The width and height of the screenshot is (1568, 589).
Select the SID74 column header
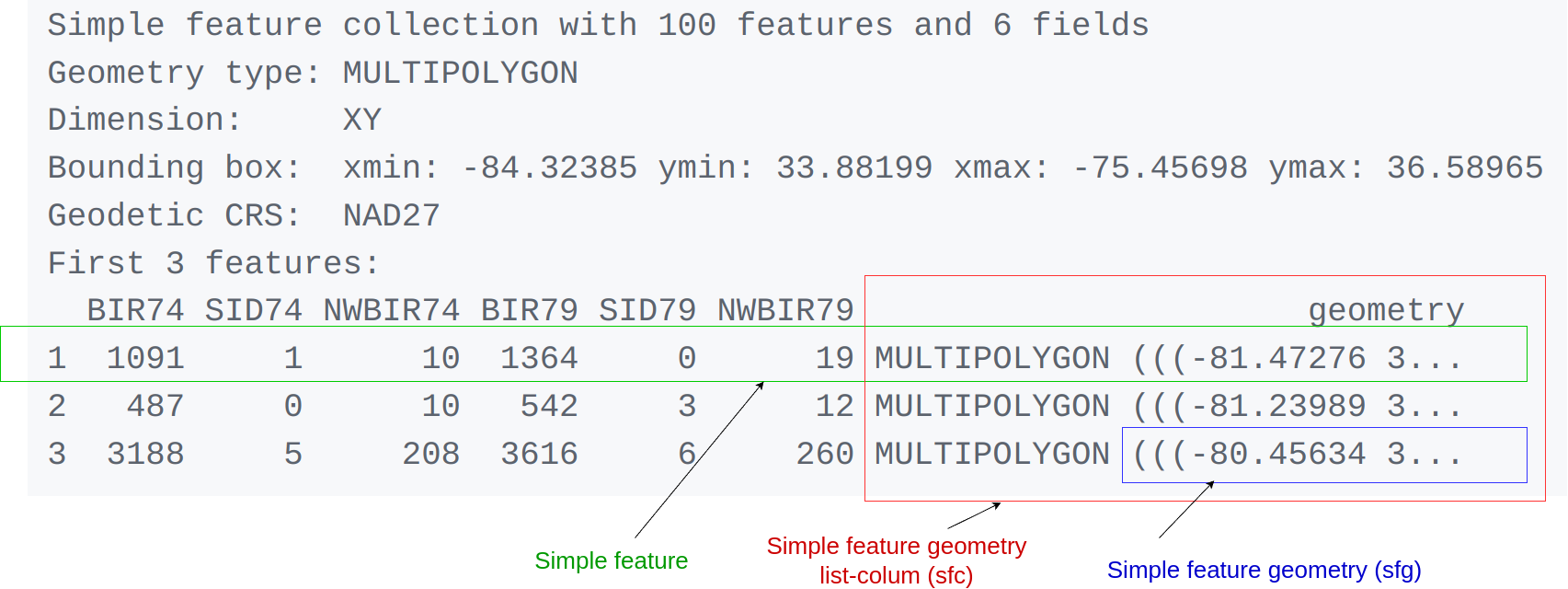(x=253, y=310)
